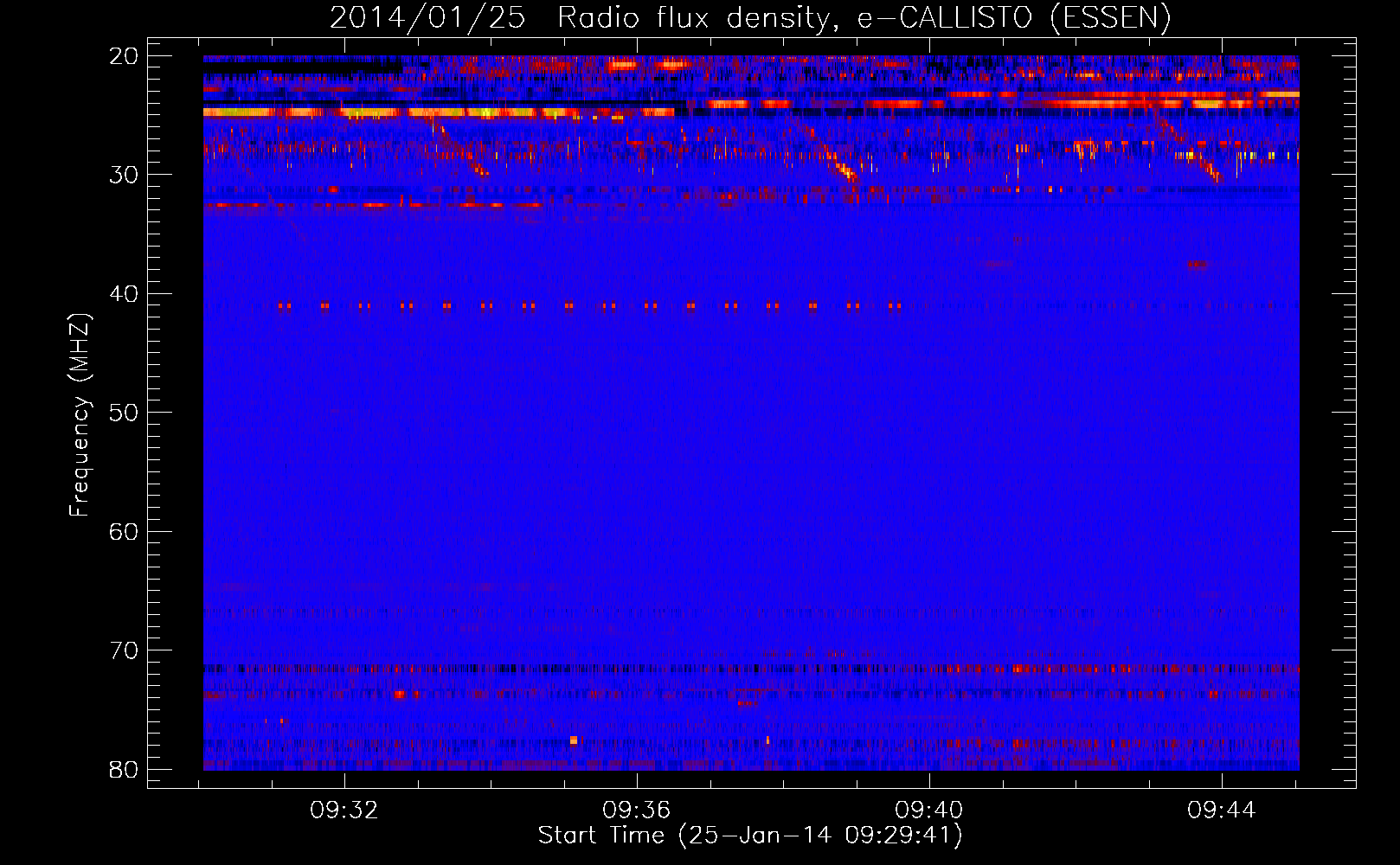This screenshot has width=1400, height=865.
Task: Click the 09:40 time tick label
Action: point(929,811)
